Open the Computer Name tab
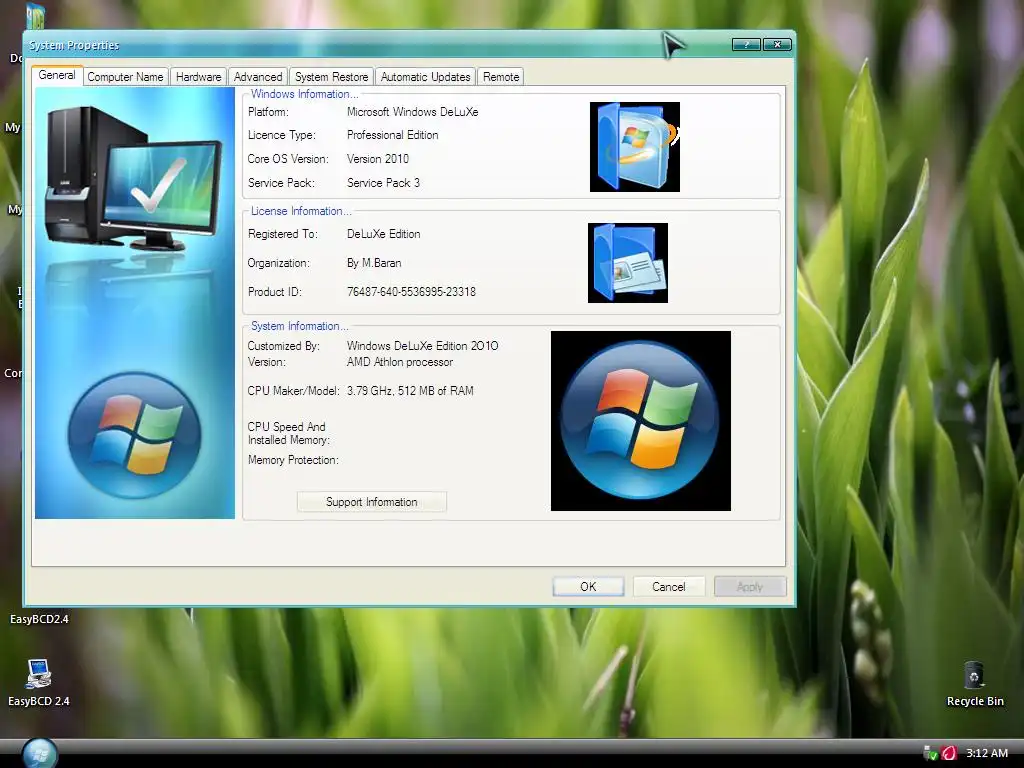The height and width of the screenshot is (768, 1024). coord(125,77)
